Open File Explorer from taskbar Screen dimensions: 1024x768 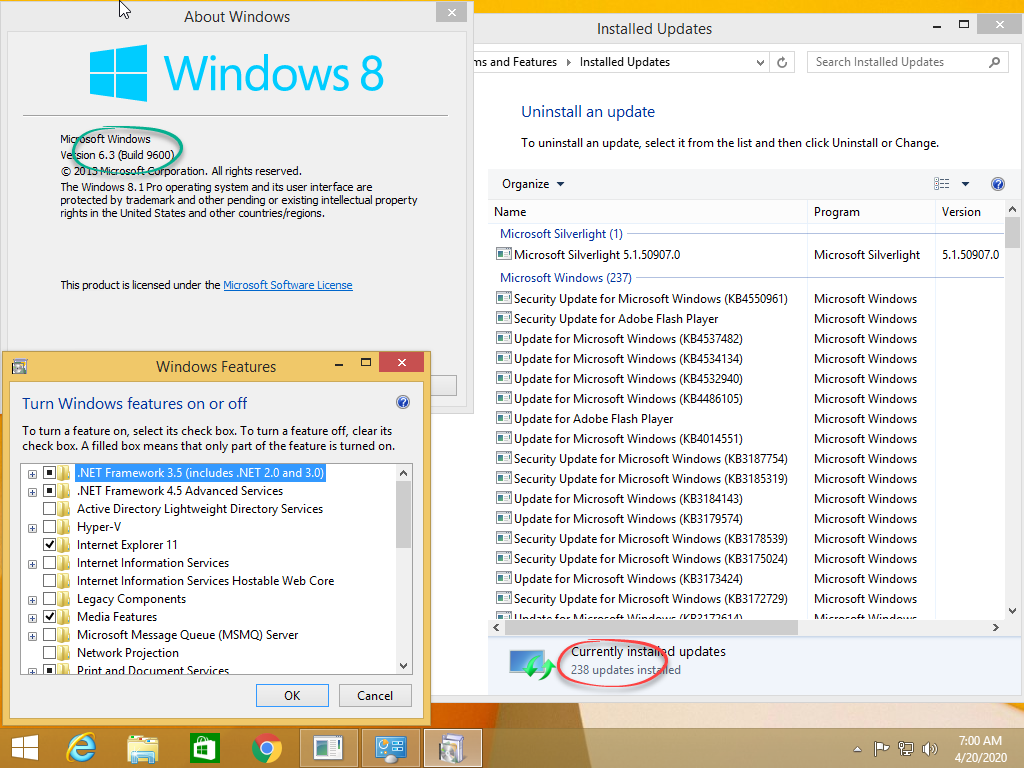click(143, 748)
